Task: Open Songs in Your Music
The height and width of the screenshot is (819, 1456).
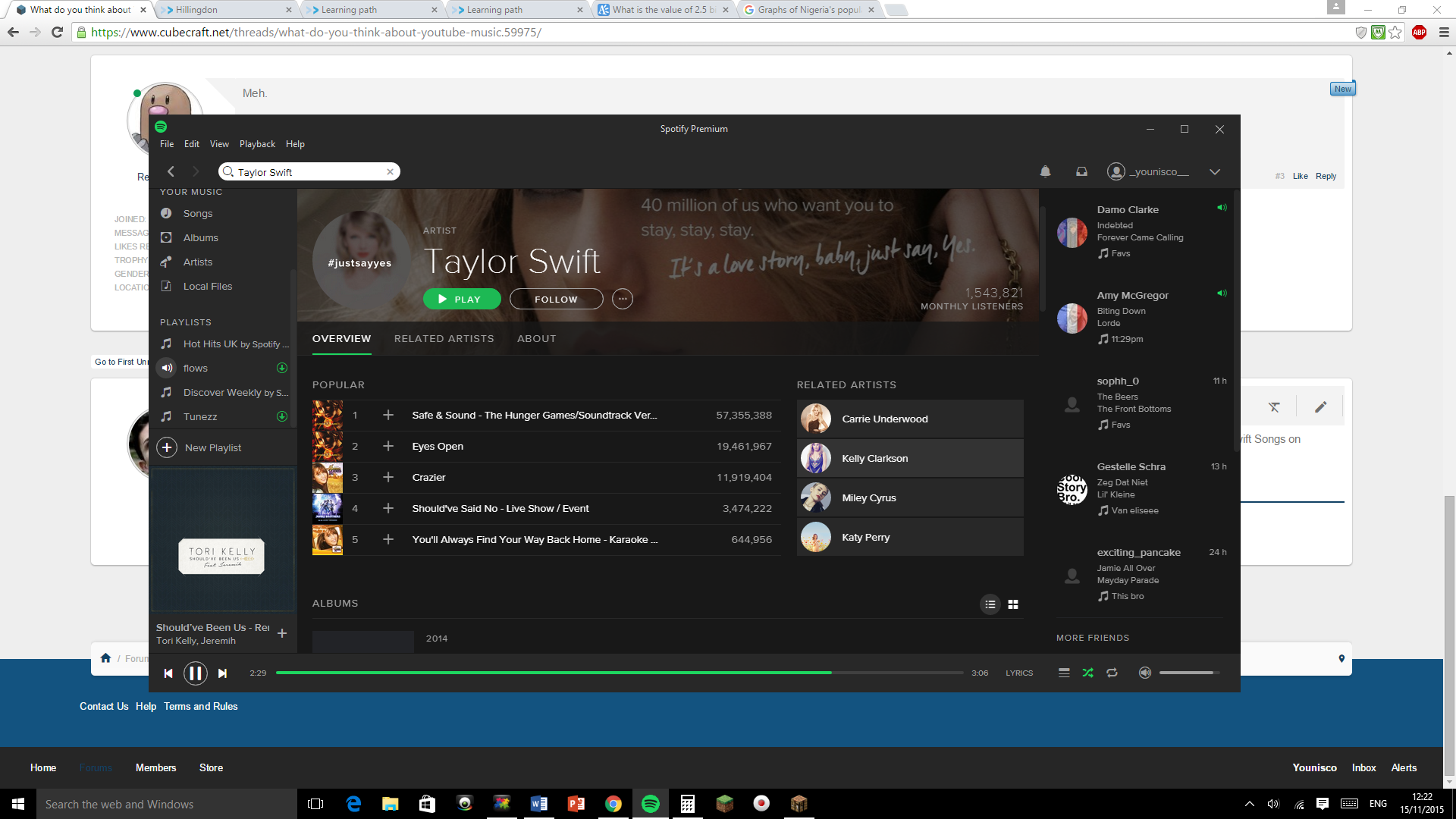Action: (197, 213)
